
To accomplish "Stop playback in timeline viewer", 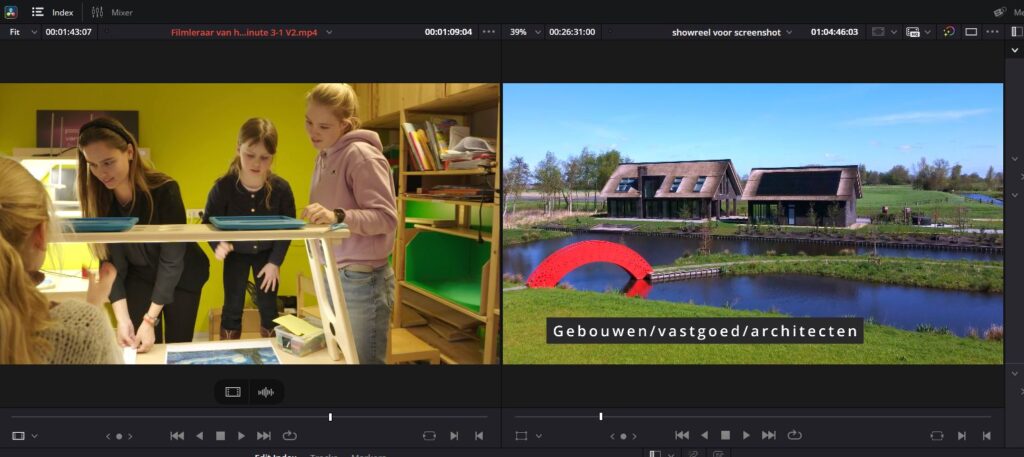I will click(x=726, y=435).
